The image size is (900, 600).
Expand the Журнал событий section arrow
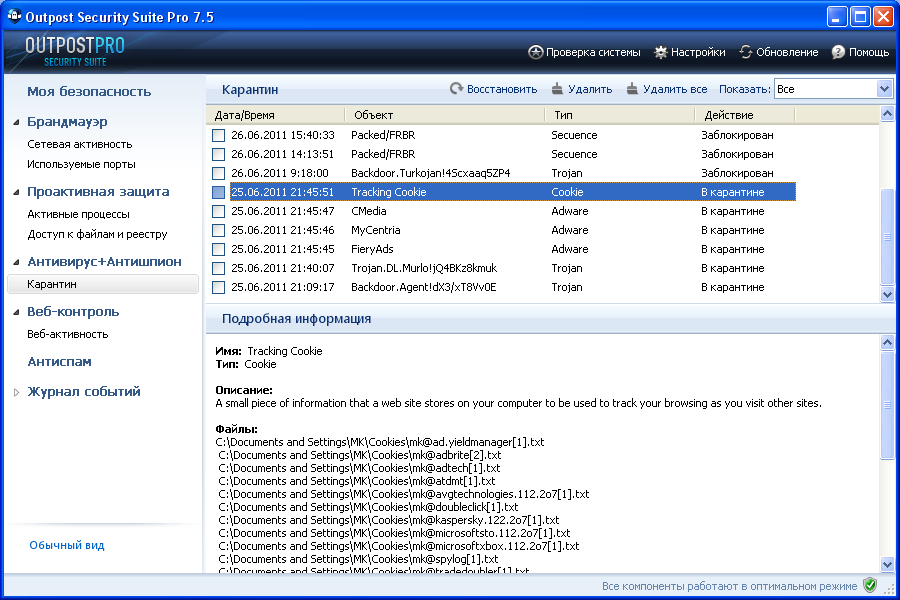[16, 392]
